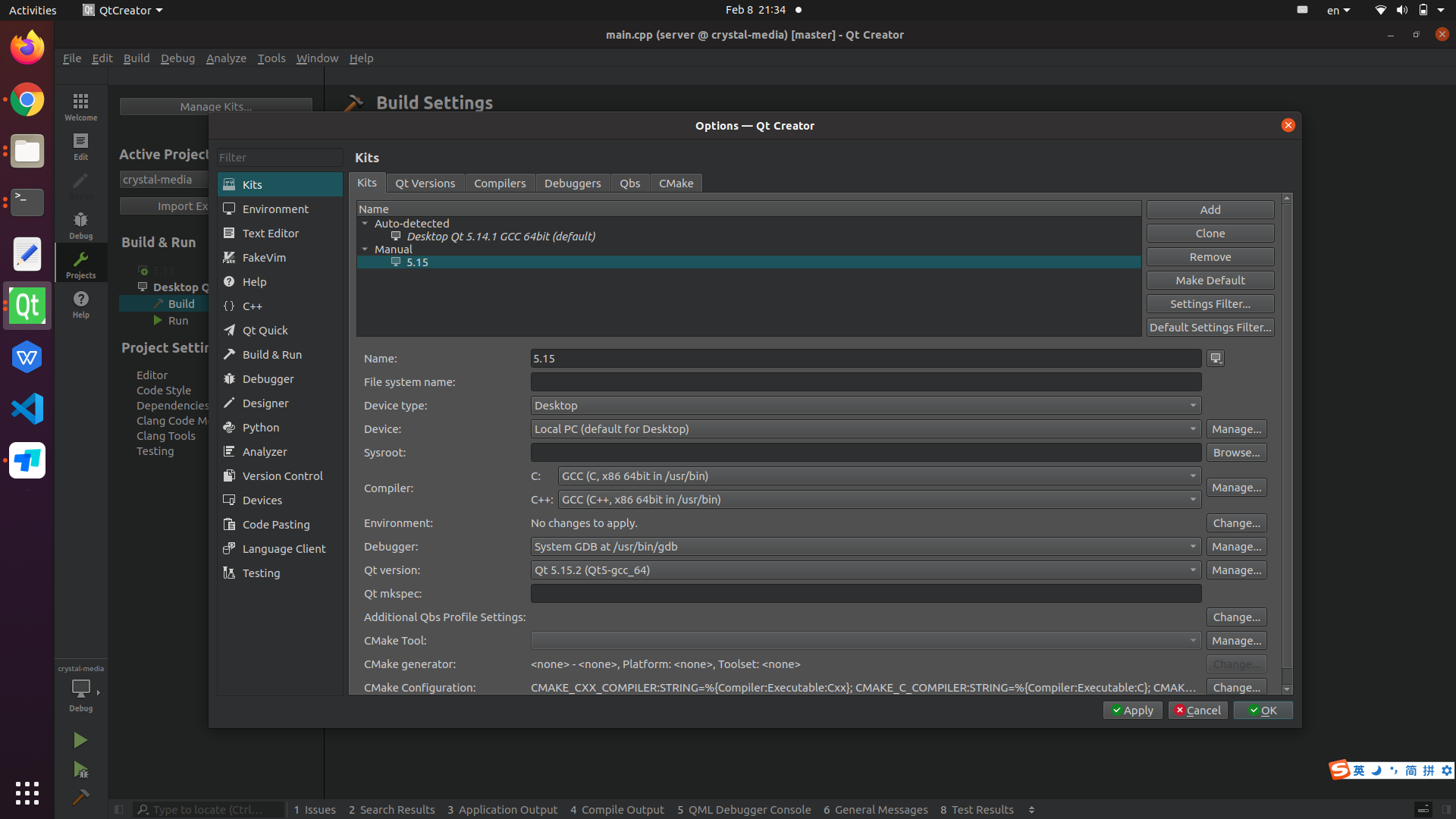
Task: Switch to Compilers tab
Action: click(x=500, y=184)
